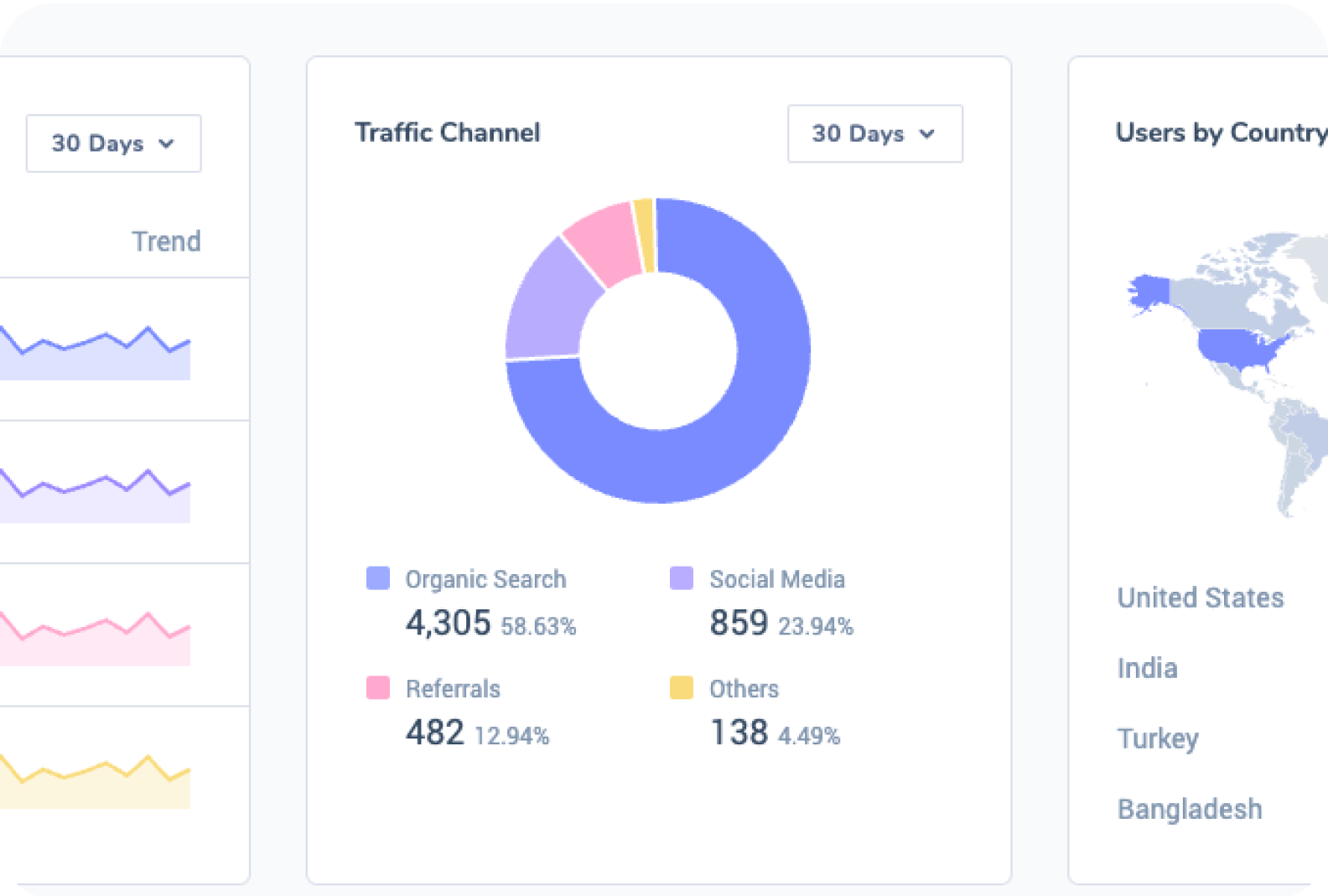Select Turkey in country list
This screenshot has width=1328, height=896.
coord(1157,738)
